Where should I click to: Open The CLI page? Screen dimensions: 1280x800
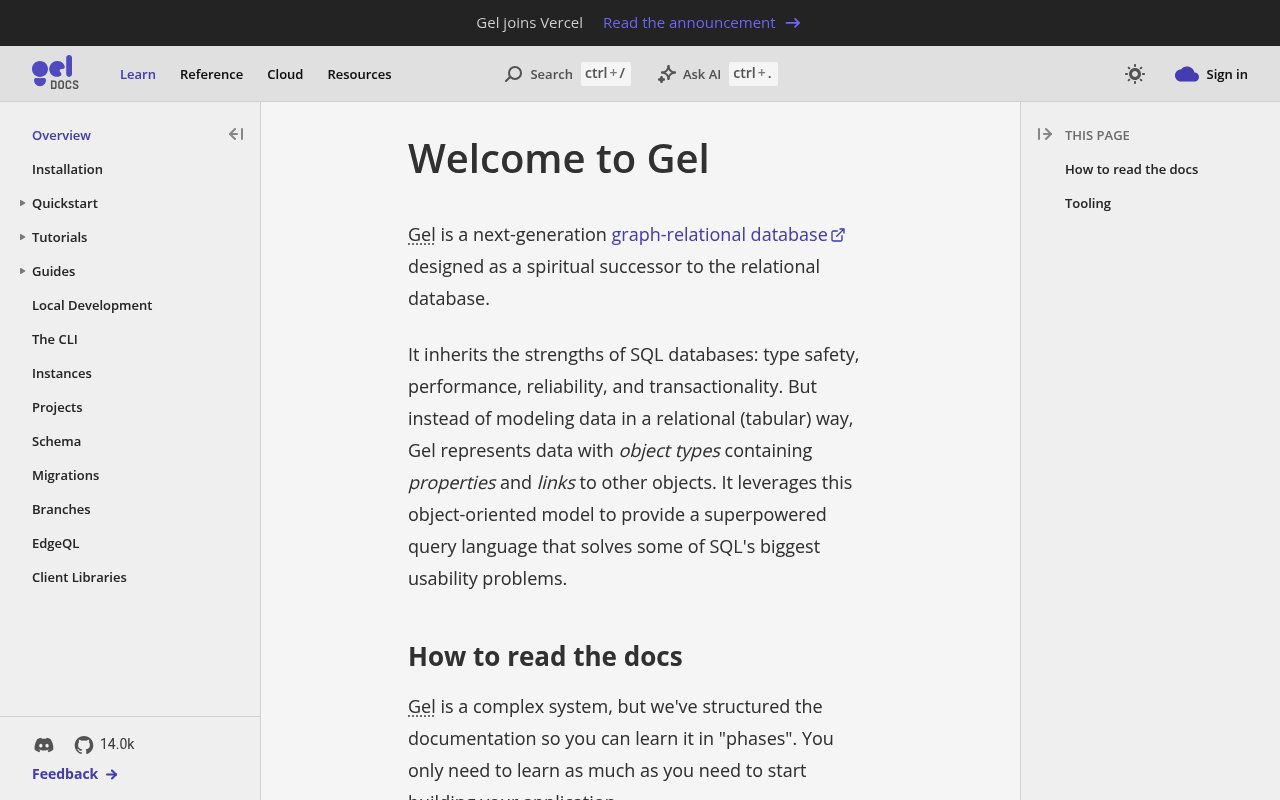55,339
